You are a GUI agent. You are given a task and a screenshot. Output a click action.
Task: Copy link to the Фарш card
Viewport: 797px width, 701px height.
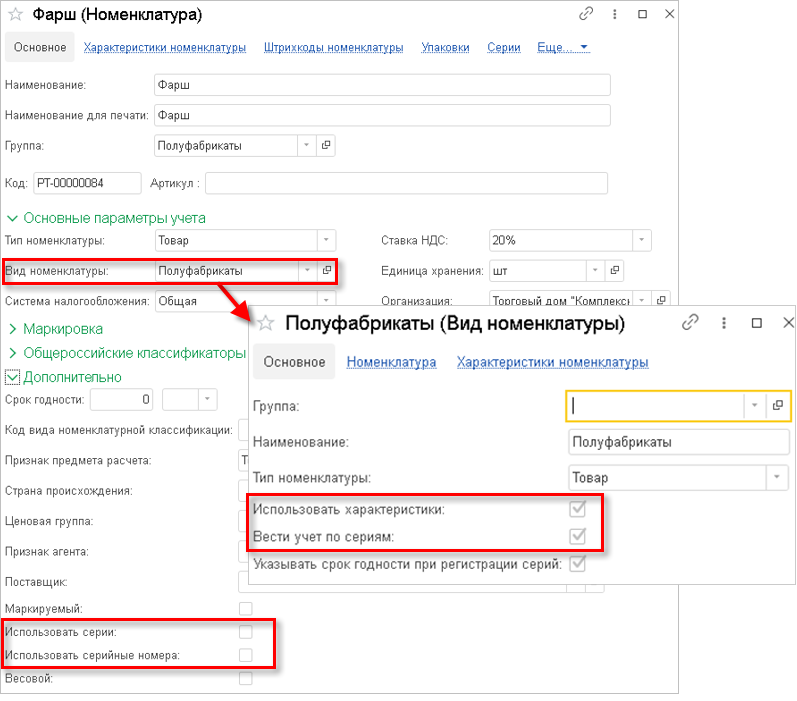point(586,15)
